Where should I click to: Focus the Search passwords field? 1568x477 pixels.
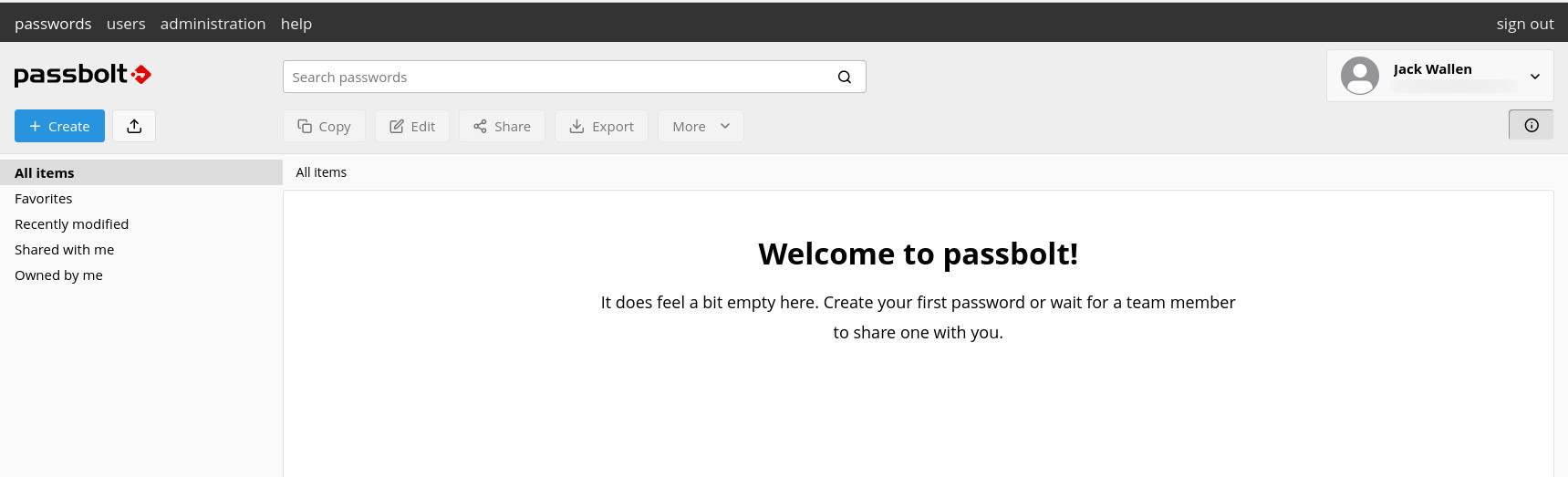[x=556, y=78]
